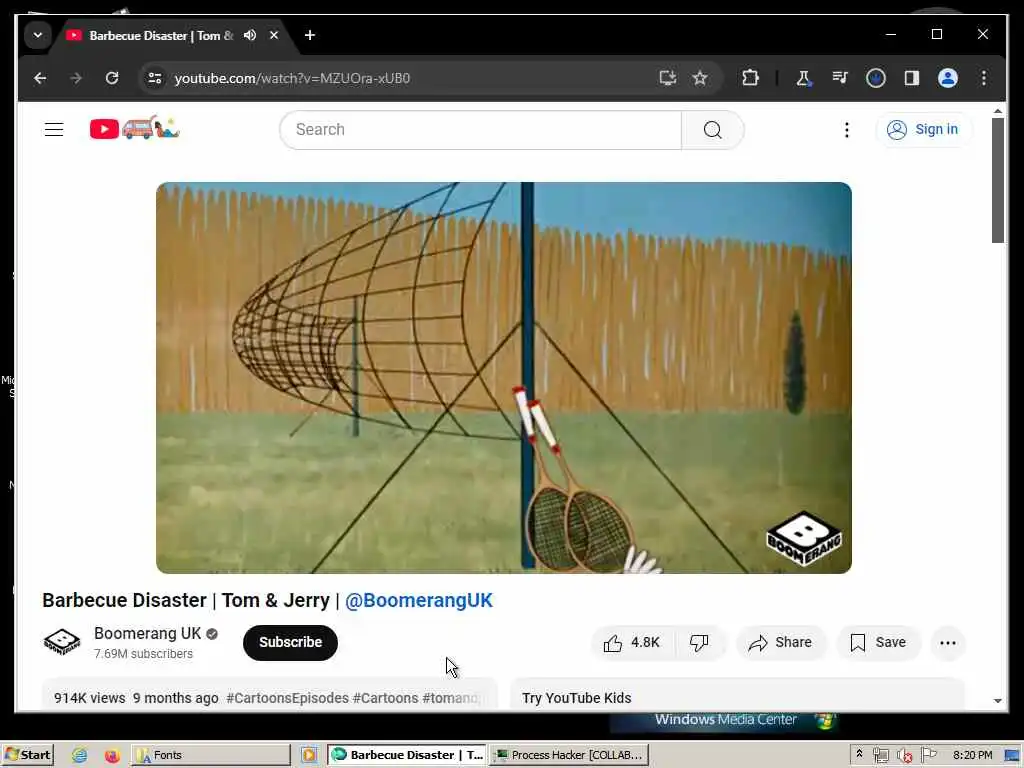Click the 8:20 PM taskbar clock

972,755
